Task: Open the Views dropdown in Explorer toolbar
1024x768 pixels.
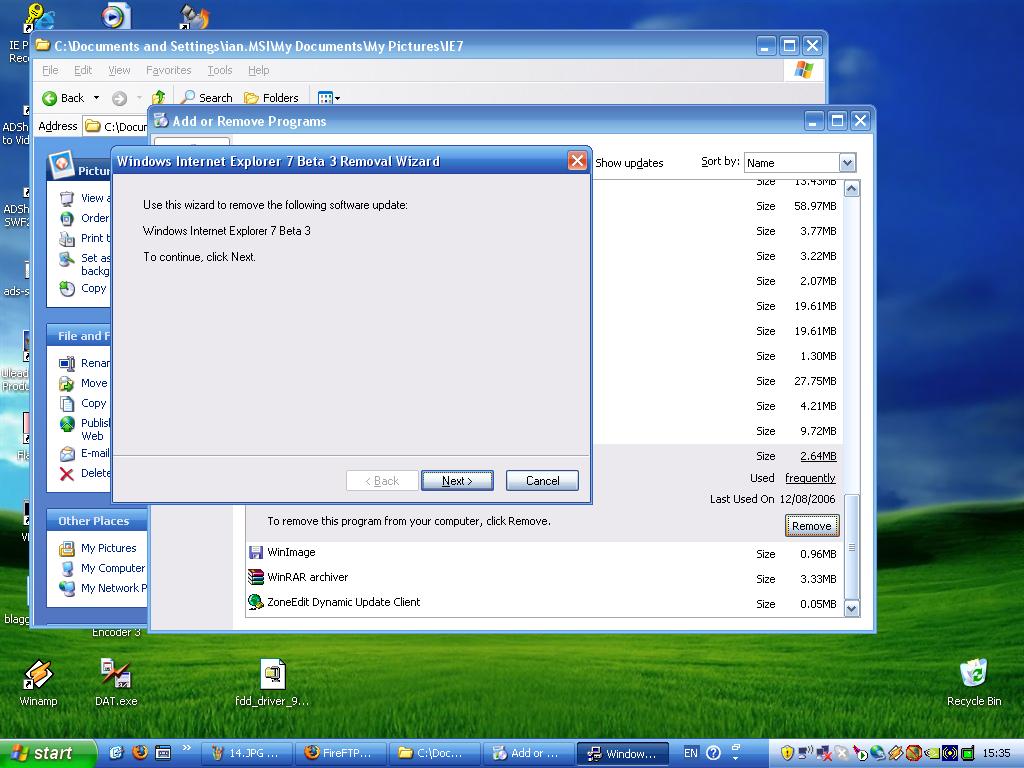Action: click(x=328, y=98)
